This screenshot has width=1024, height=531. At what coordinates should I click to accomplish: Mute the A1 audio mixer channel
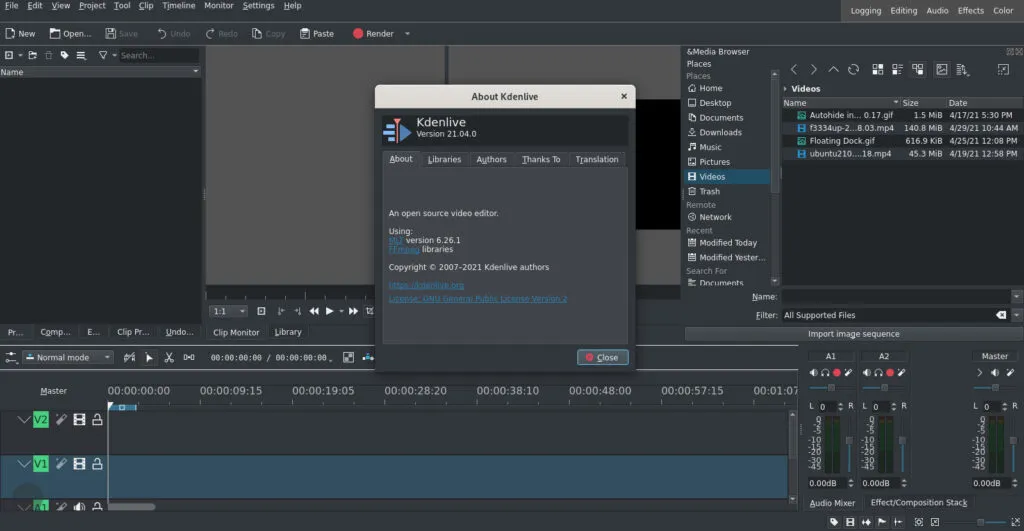813,373
